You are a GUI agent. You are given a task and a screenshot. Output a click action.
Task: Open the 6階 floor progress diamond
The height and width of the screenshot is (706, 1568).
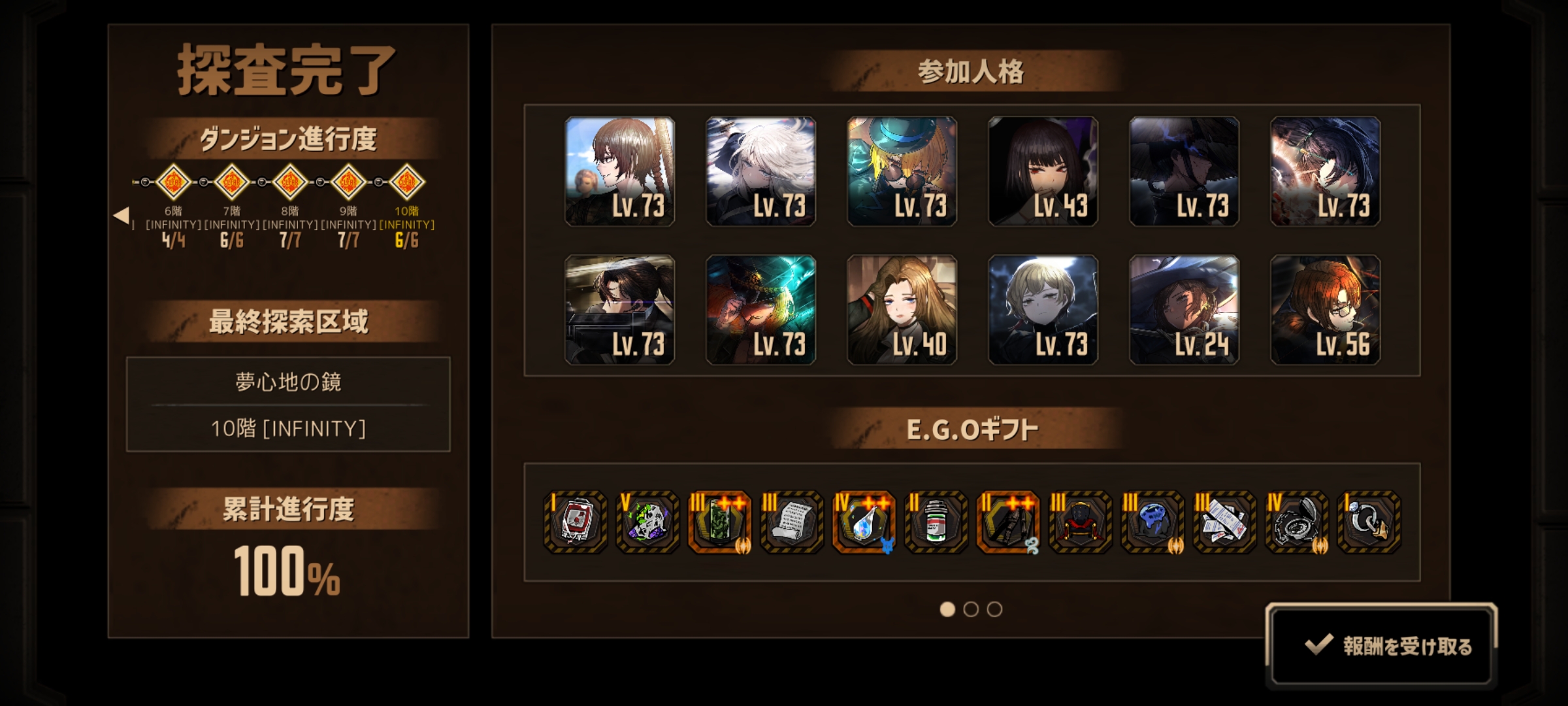(x=174, y=182)
